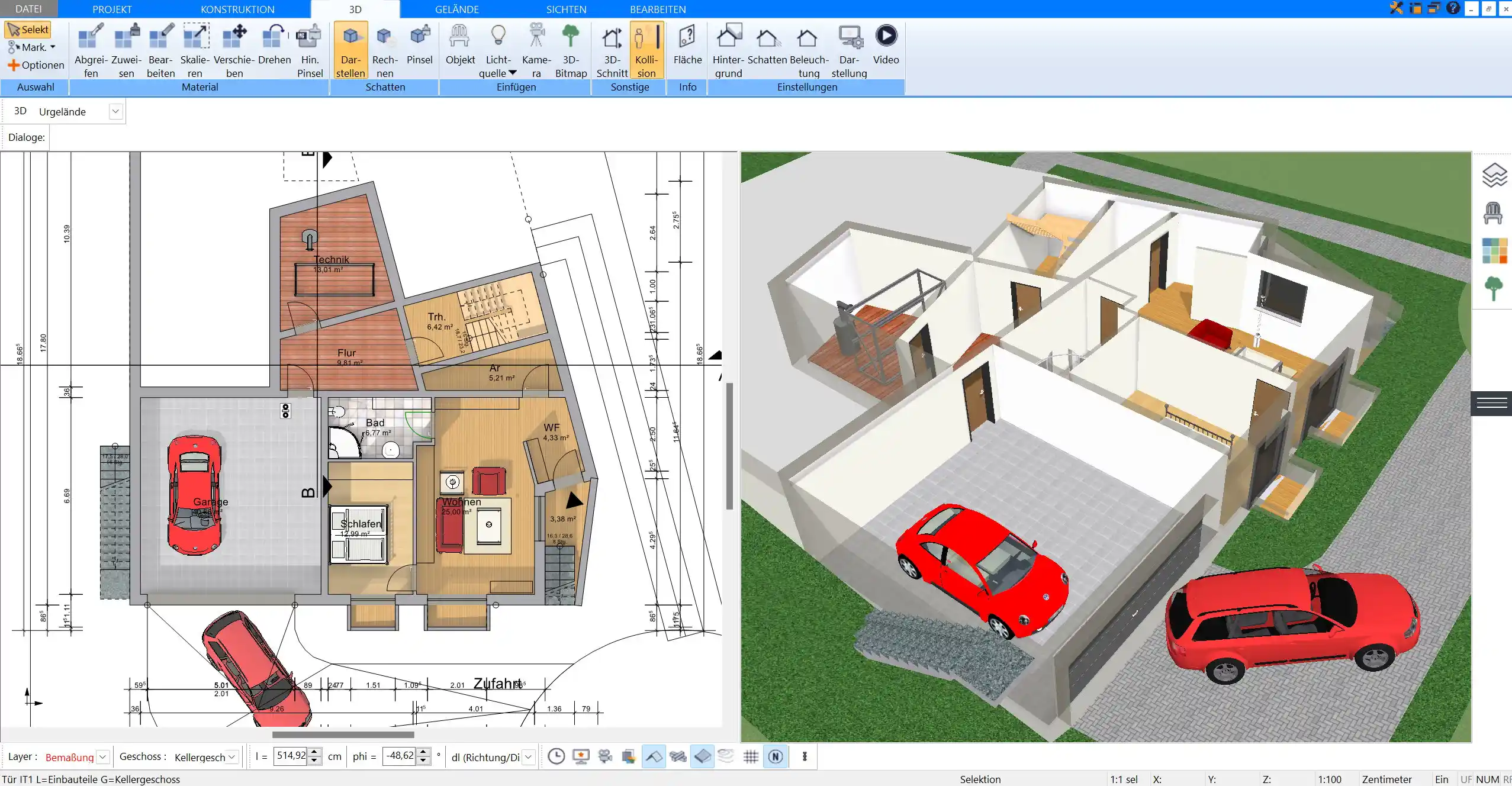Open the Fläche info tool
This screenshot has height=786, width=1512.
click(687, 44)
